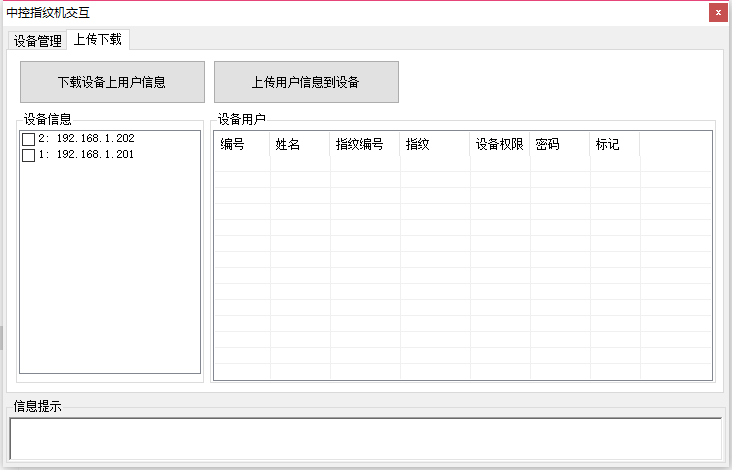732x470 pixels.
Task: Switch to the 设备管理 tab
Action: click(38, 41)
